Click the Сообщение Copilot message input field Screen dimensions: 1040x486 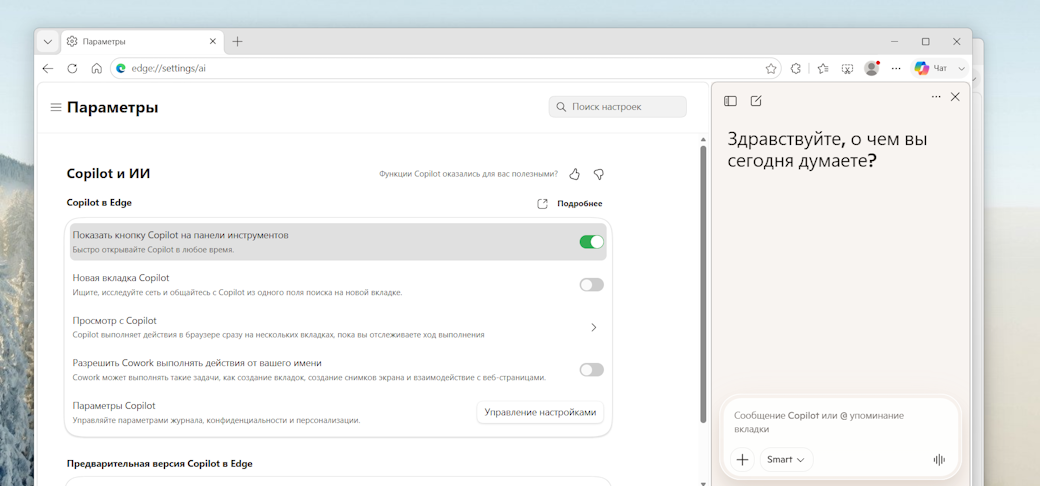pyautogui.click(x=840, y=422)
